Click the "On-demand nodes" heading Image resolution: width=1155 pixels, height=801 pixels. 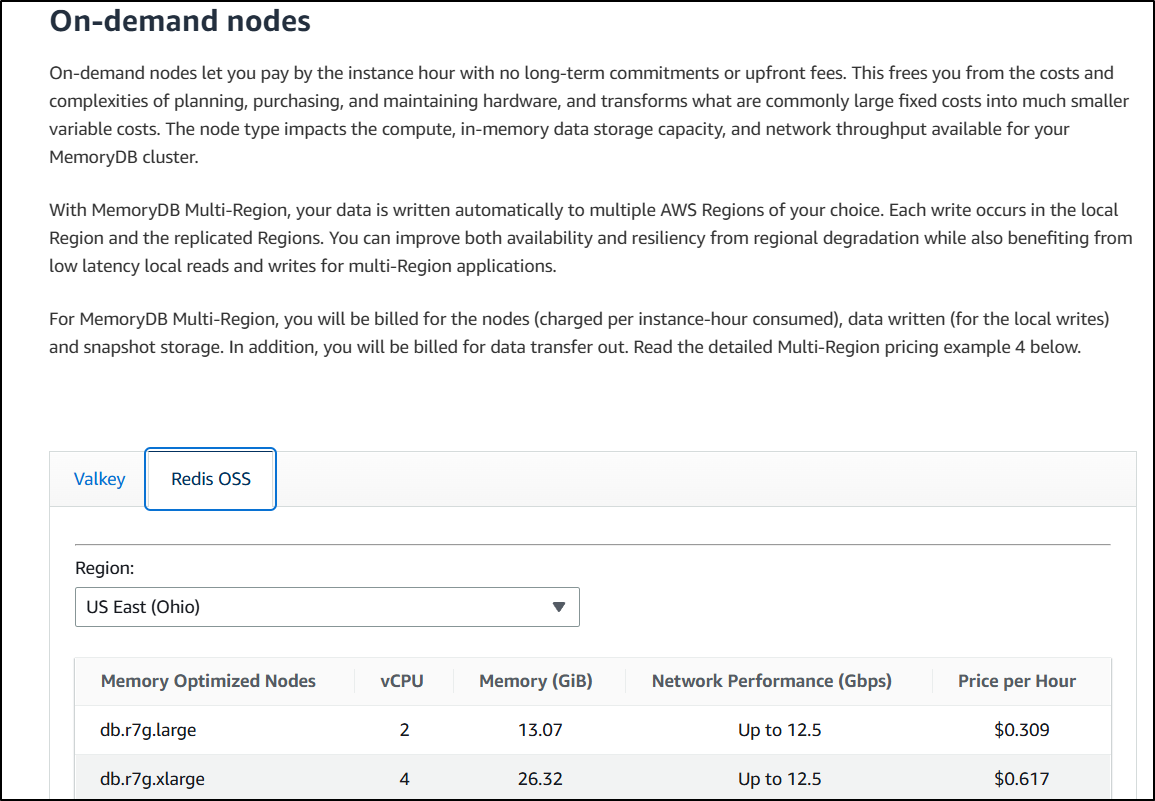(180, 21)
